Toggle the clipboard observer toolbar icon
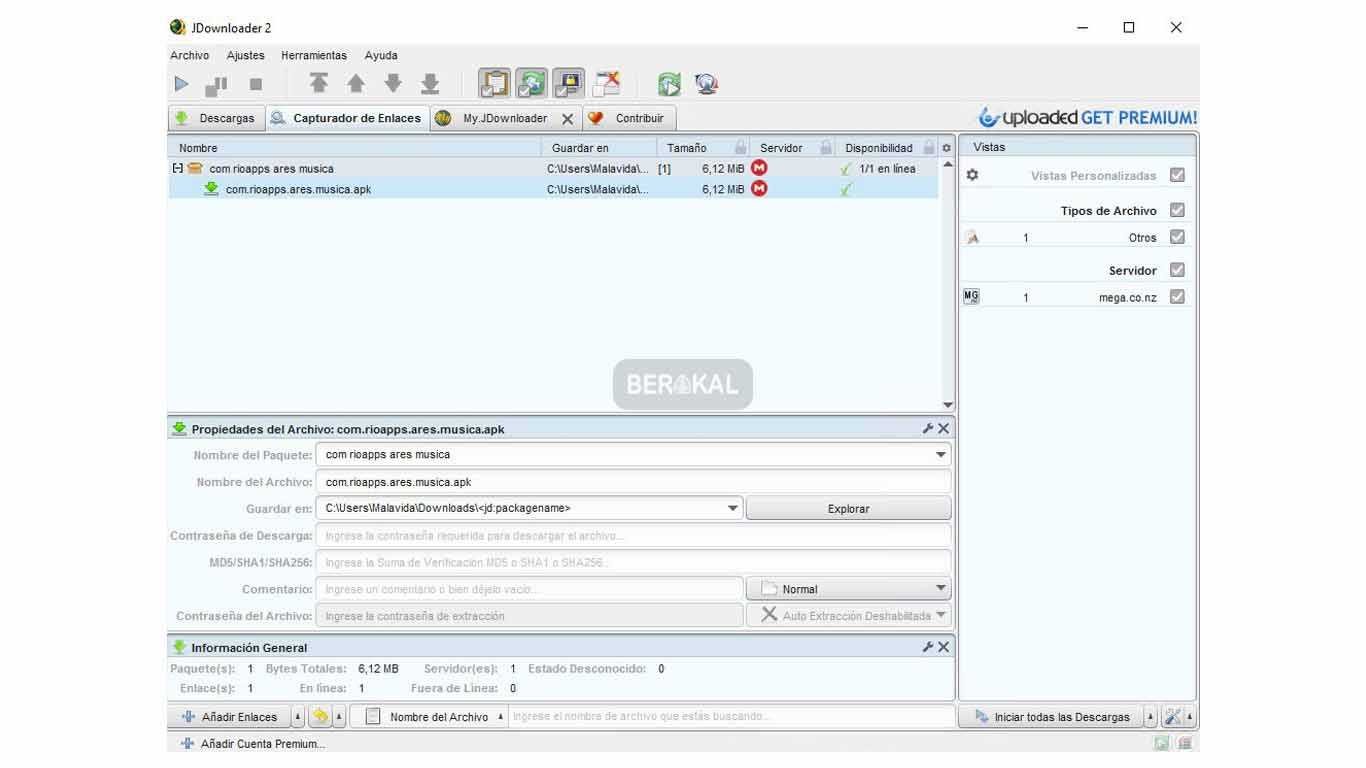The image size is (1366, 768). click(x=494, y=84)
